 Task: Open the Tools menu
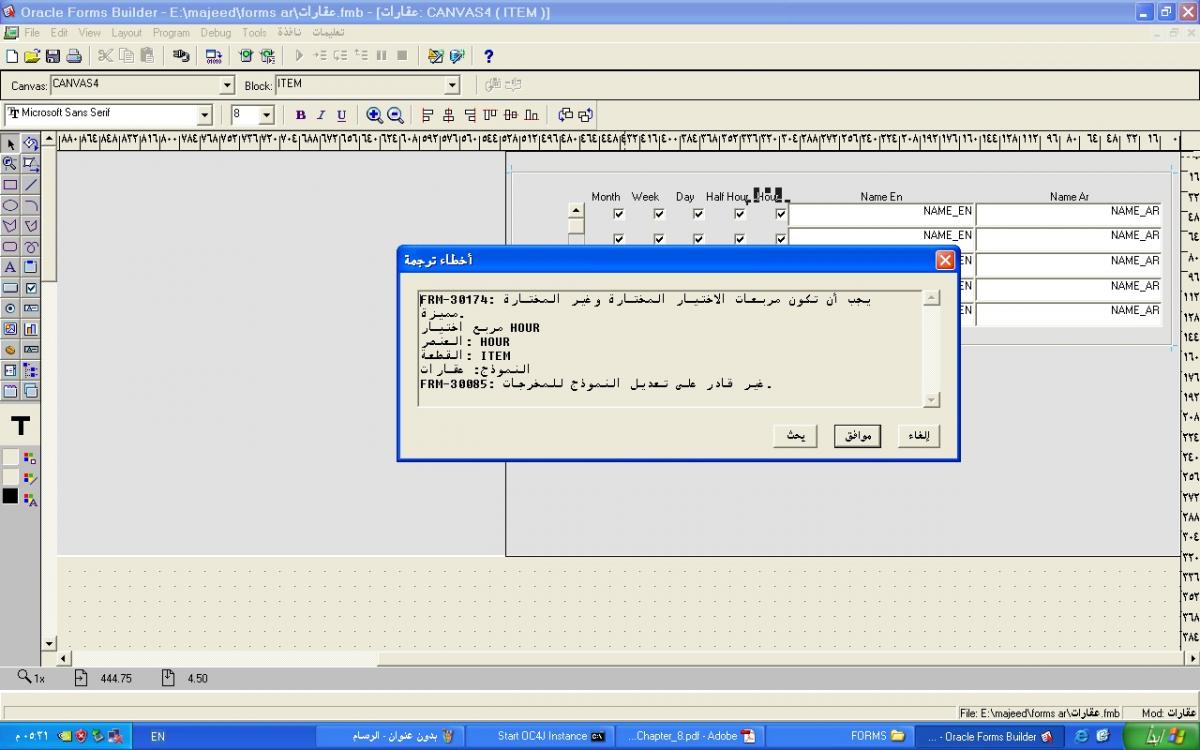(254, 33)
